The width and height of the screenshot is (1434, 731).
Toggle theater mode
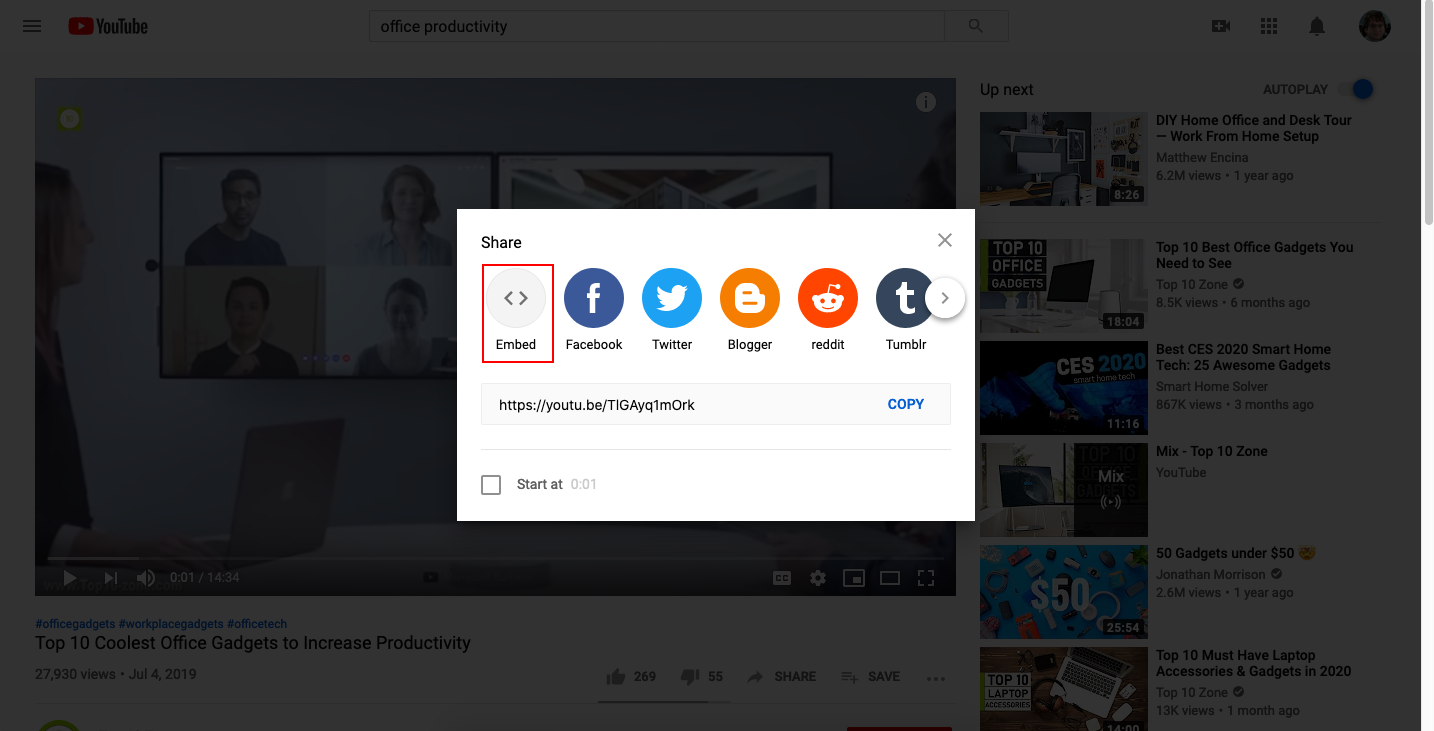[x=890, y=577]
